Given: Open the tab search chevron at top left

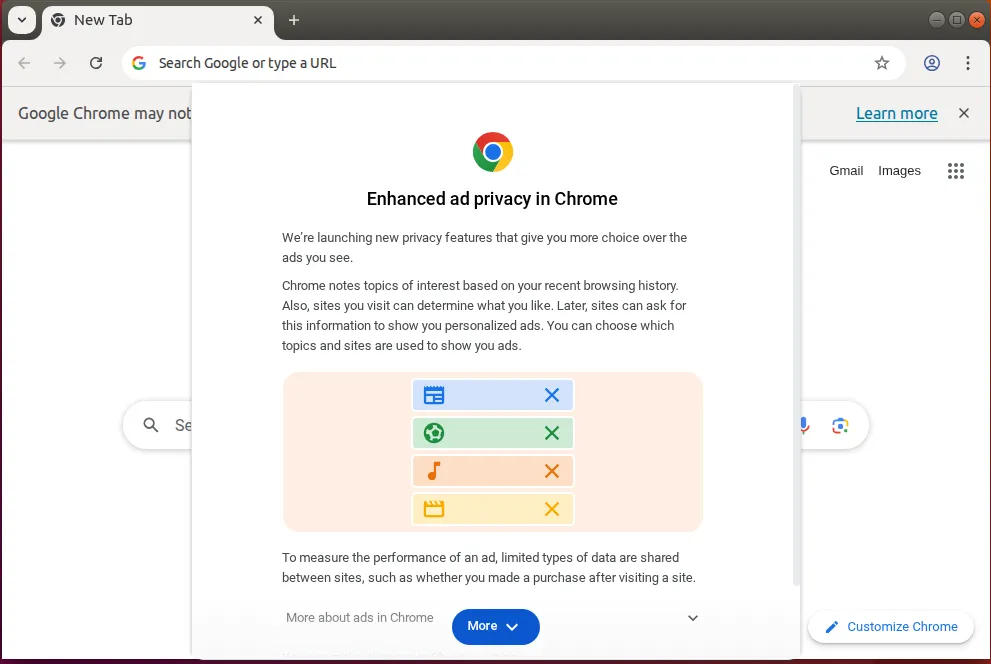Looking at the screenshot, I should tap(21, 19).
